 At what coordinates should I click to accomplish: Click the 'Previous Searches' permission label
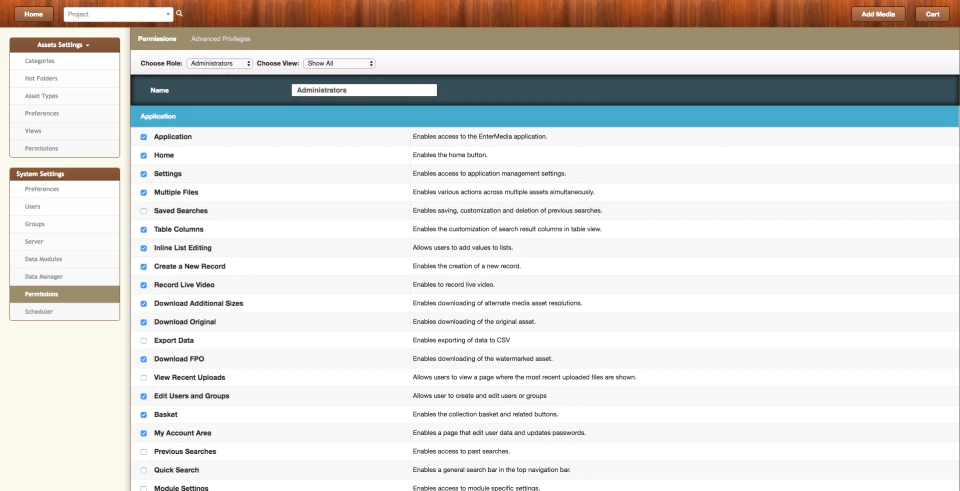(185, 451)
